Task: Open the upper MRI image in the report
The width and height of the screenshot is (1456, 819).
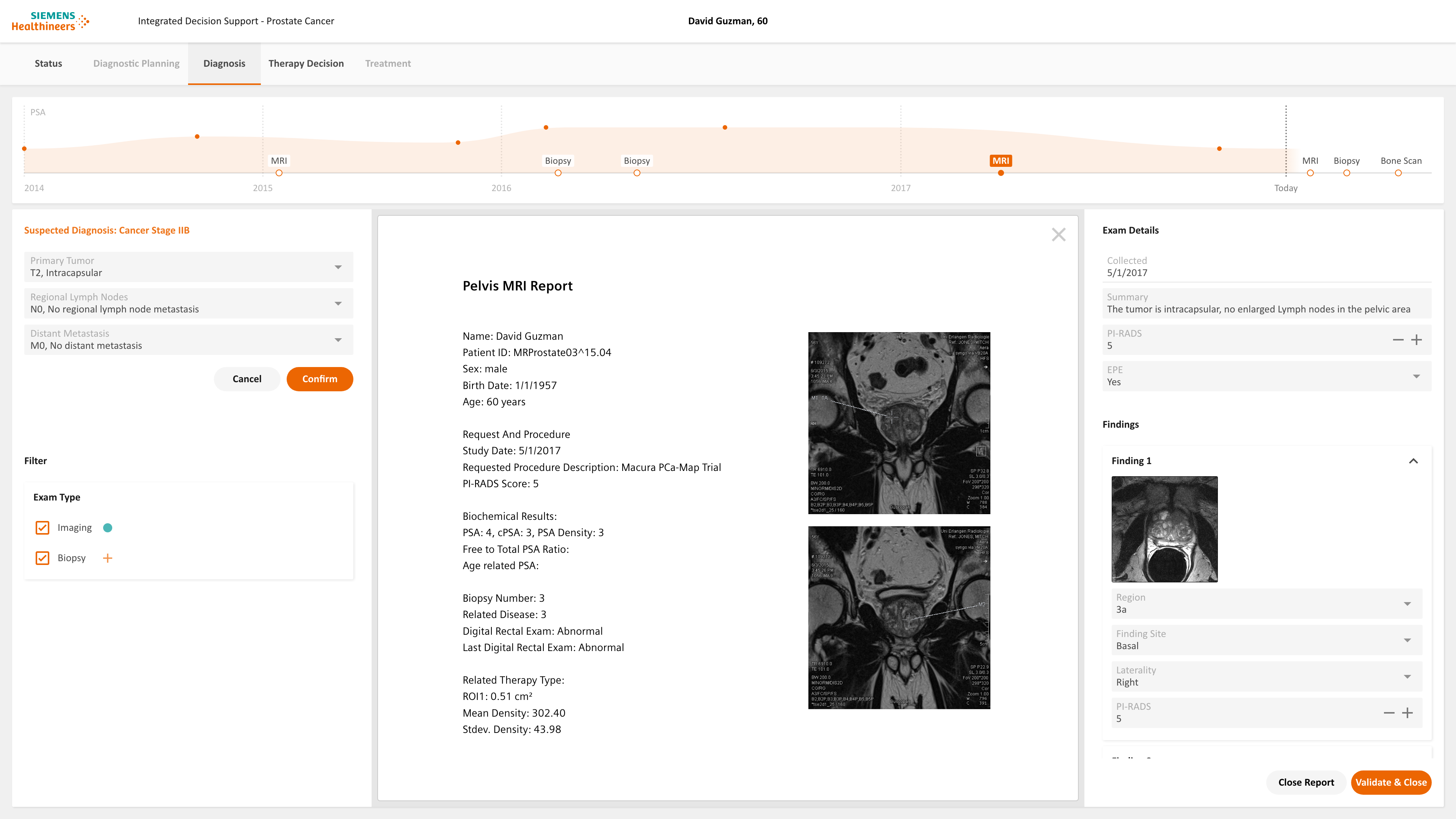Action: pyautogui.click(x=899, y=423)
